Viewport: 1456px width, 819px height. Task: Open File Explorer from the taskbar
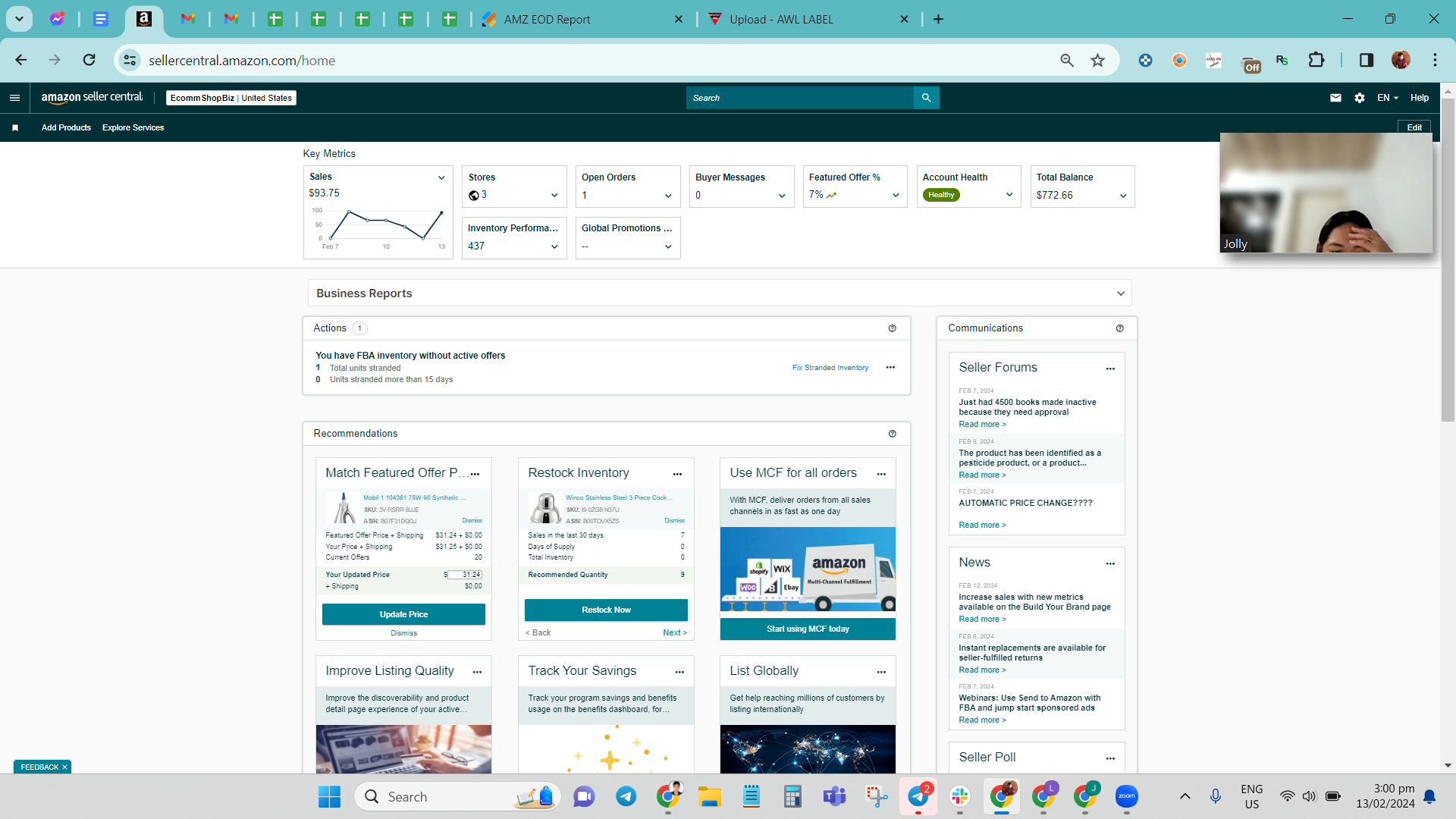710,796
